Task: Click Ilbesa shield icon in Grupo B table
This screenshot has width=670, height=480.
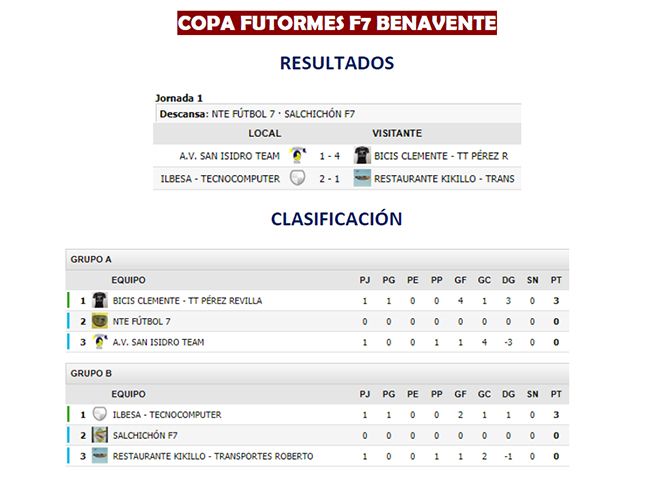Action: (x=99, y=414)
